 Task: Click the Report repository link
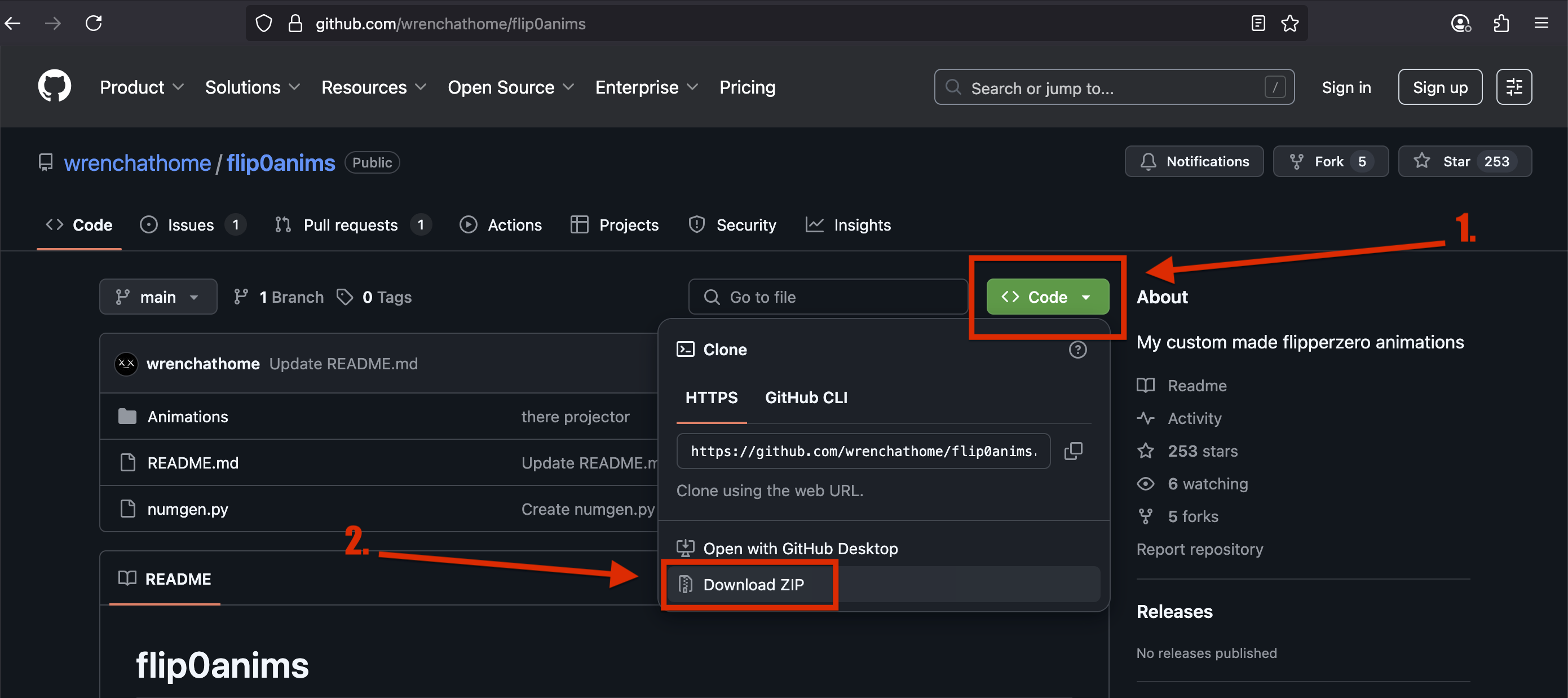pyautogui.click(x=1199, y=549)
